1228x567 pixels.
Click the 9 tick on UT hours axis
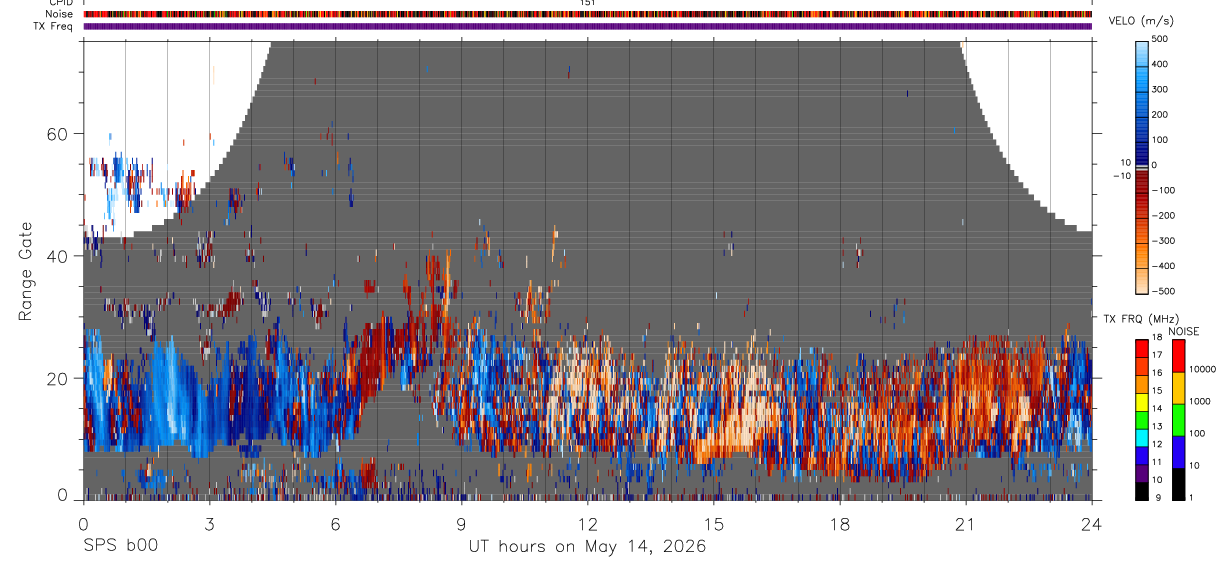[461, 522]
